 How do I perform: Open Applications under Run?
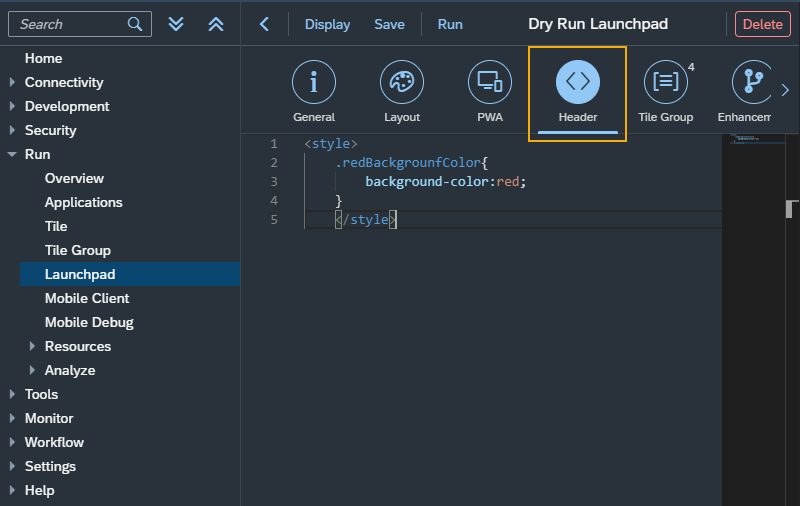pos(84,202)
